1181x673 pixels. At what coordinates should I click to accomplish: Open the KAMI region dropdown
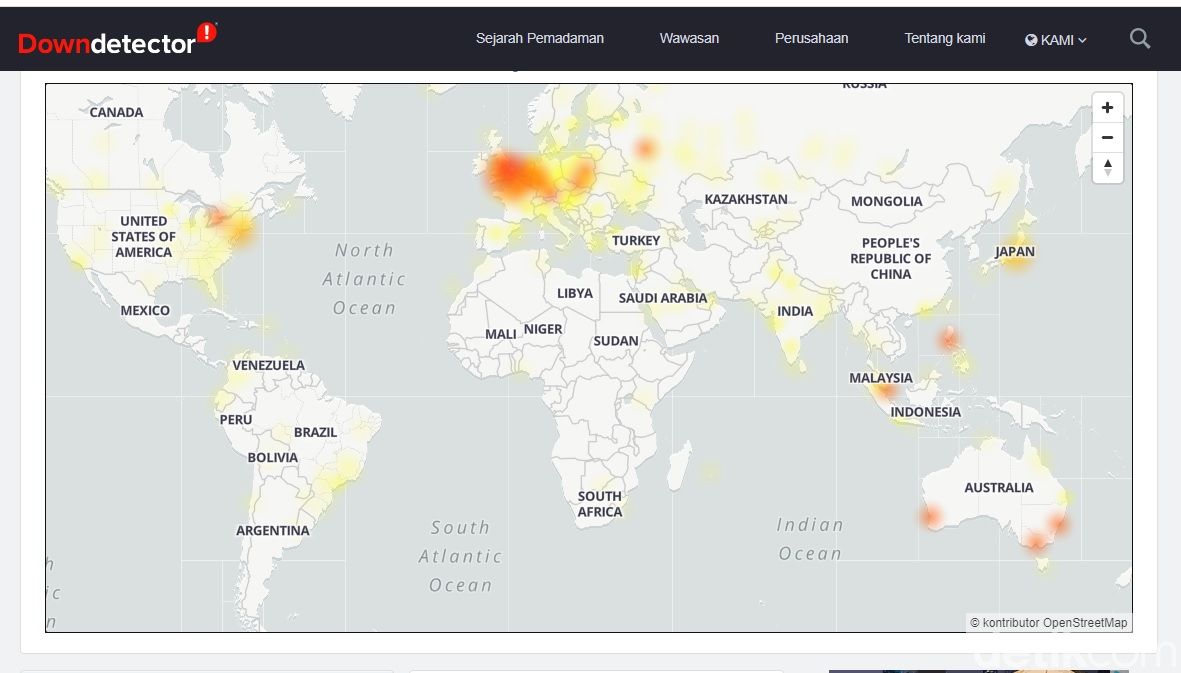coord(1055,40)
